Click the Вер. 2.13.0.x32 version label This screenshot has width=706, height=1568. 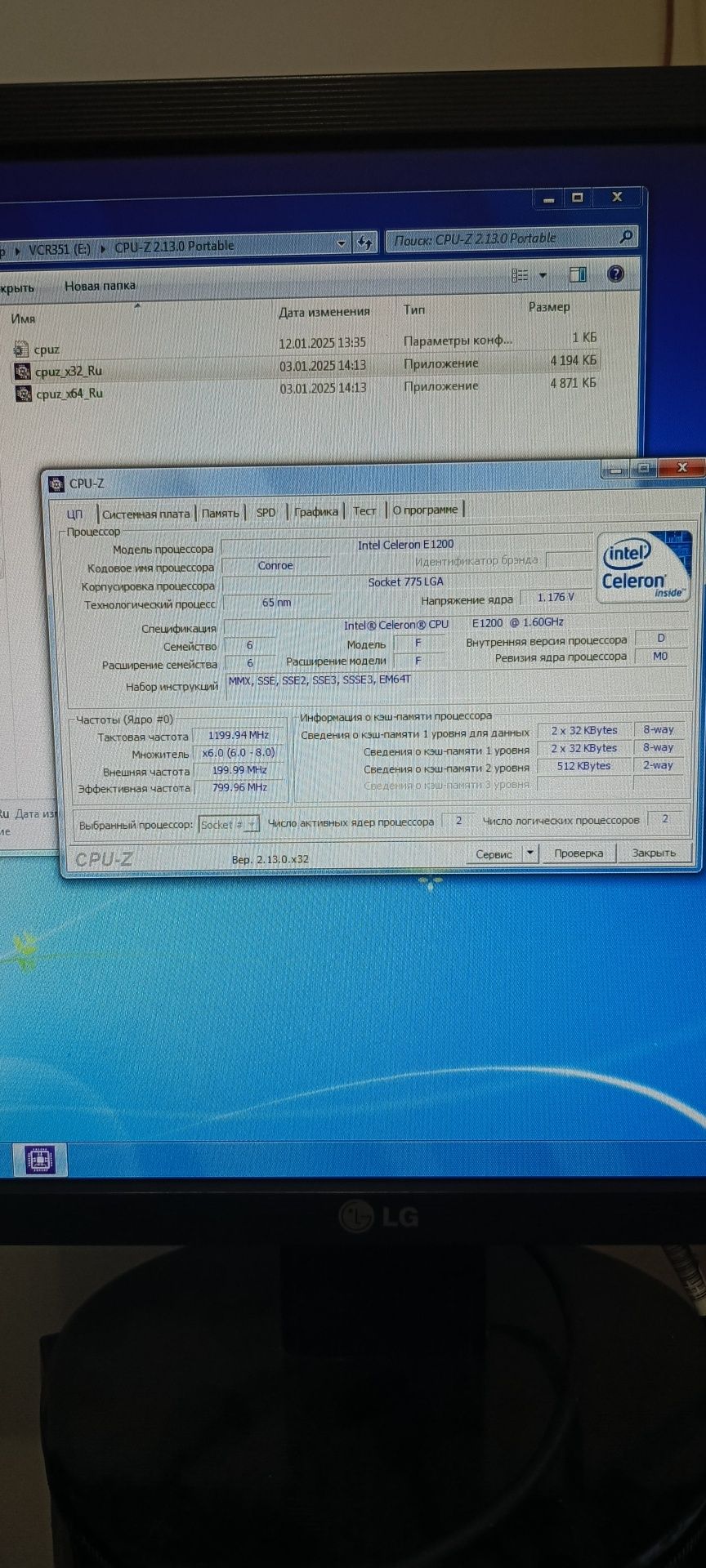coord(270,859)
